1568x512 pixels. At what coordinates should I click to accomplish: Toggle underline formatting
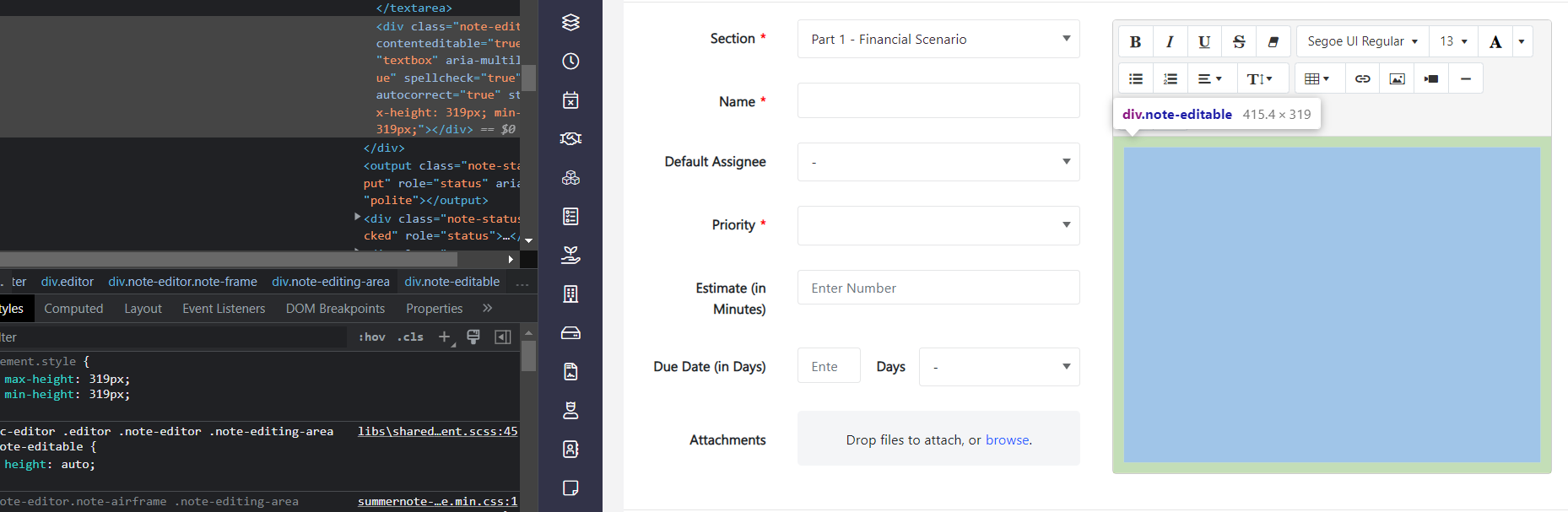[x=1203, y=40]
